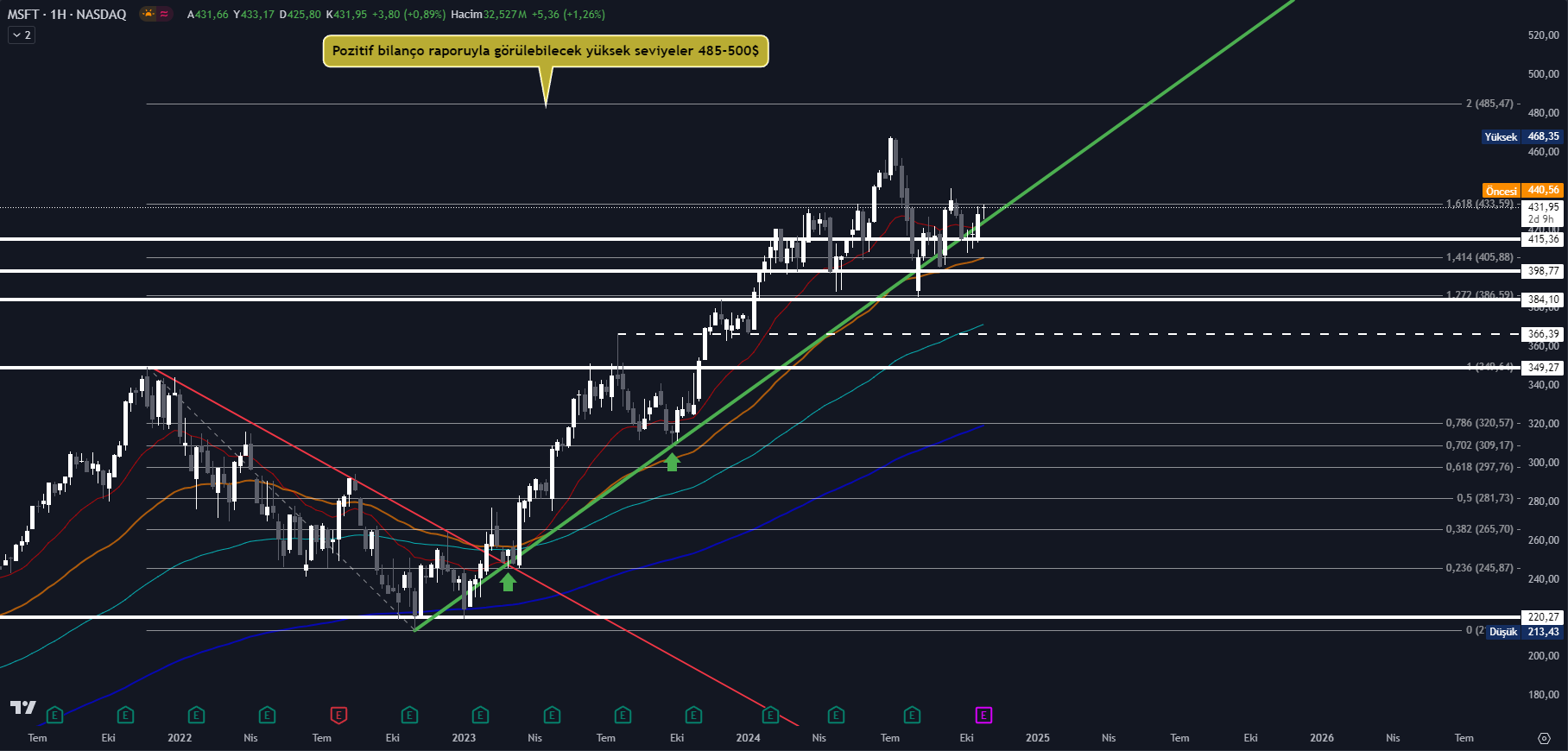
Task: Open earnings marker just after Tem 2024
Action: [x=912, y=715]
